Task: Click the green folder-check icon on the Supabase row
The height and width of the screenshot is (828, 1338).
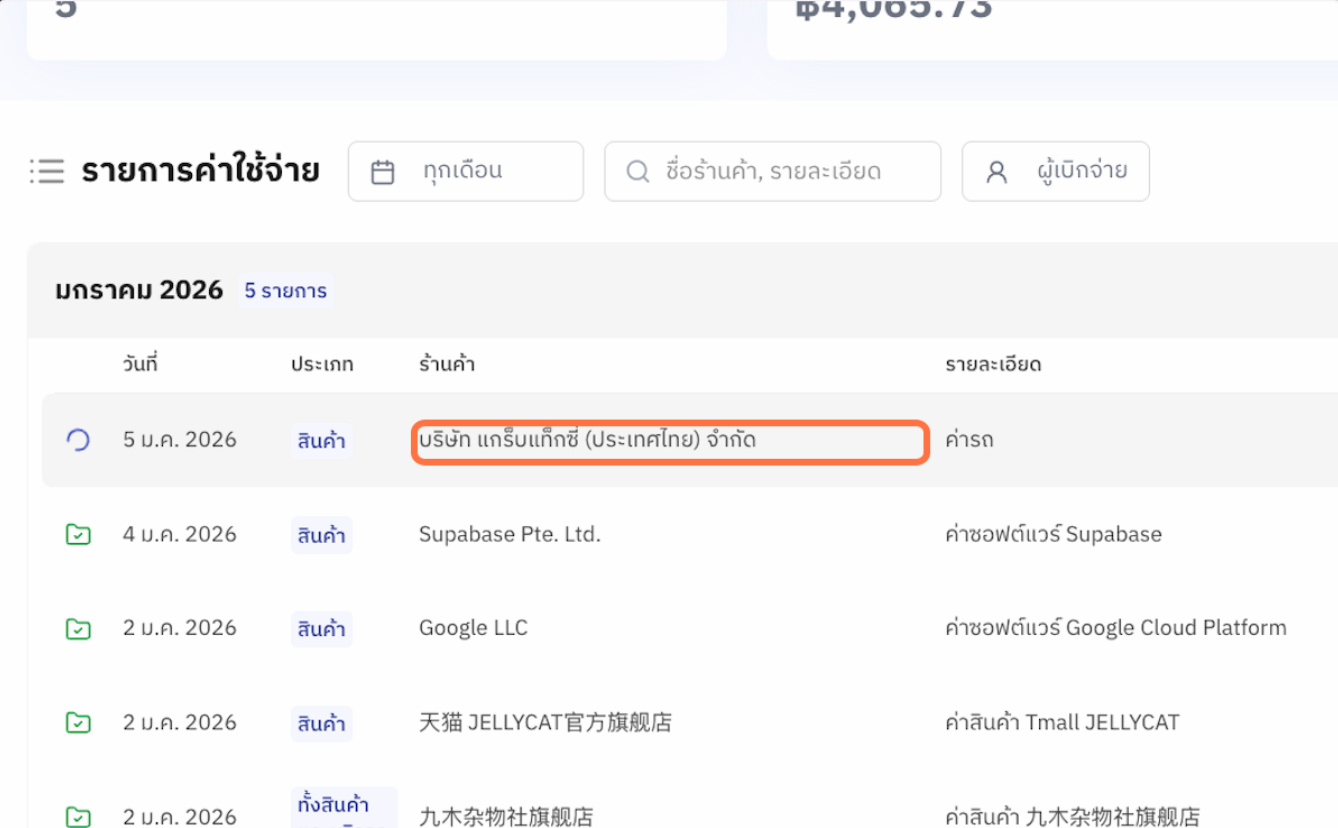Action: [x=77, y=534]
